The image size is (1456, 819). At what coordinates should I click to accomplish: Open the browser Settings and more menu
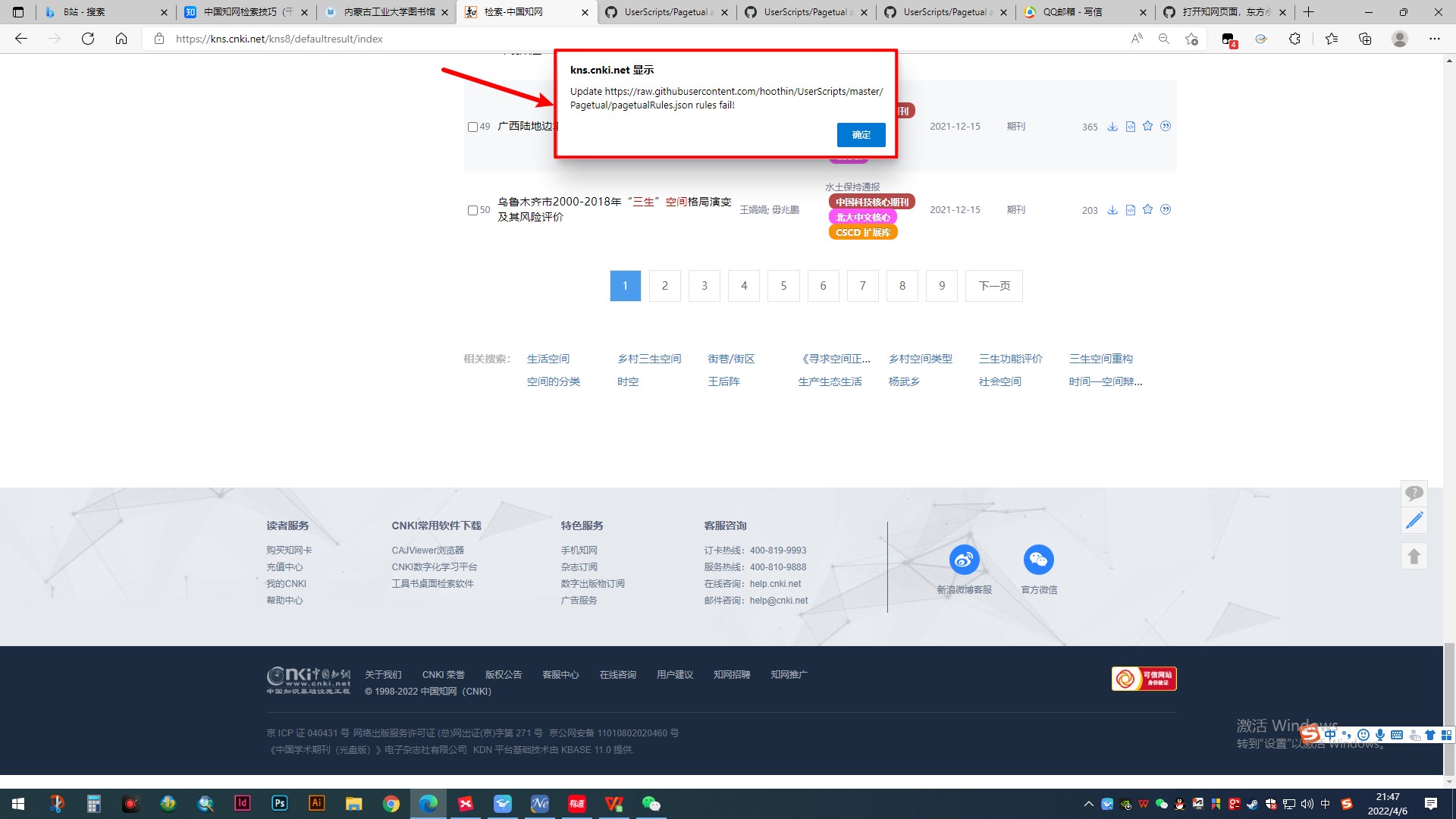tap(1434, 39)
